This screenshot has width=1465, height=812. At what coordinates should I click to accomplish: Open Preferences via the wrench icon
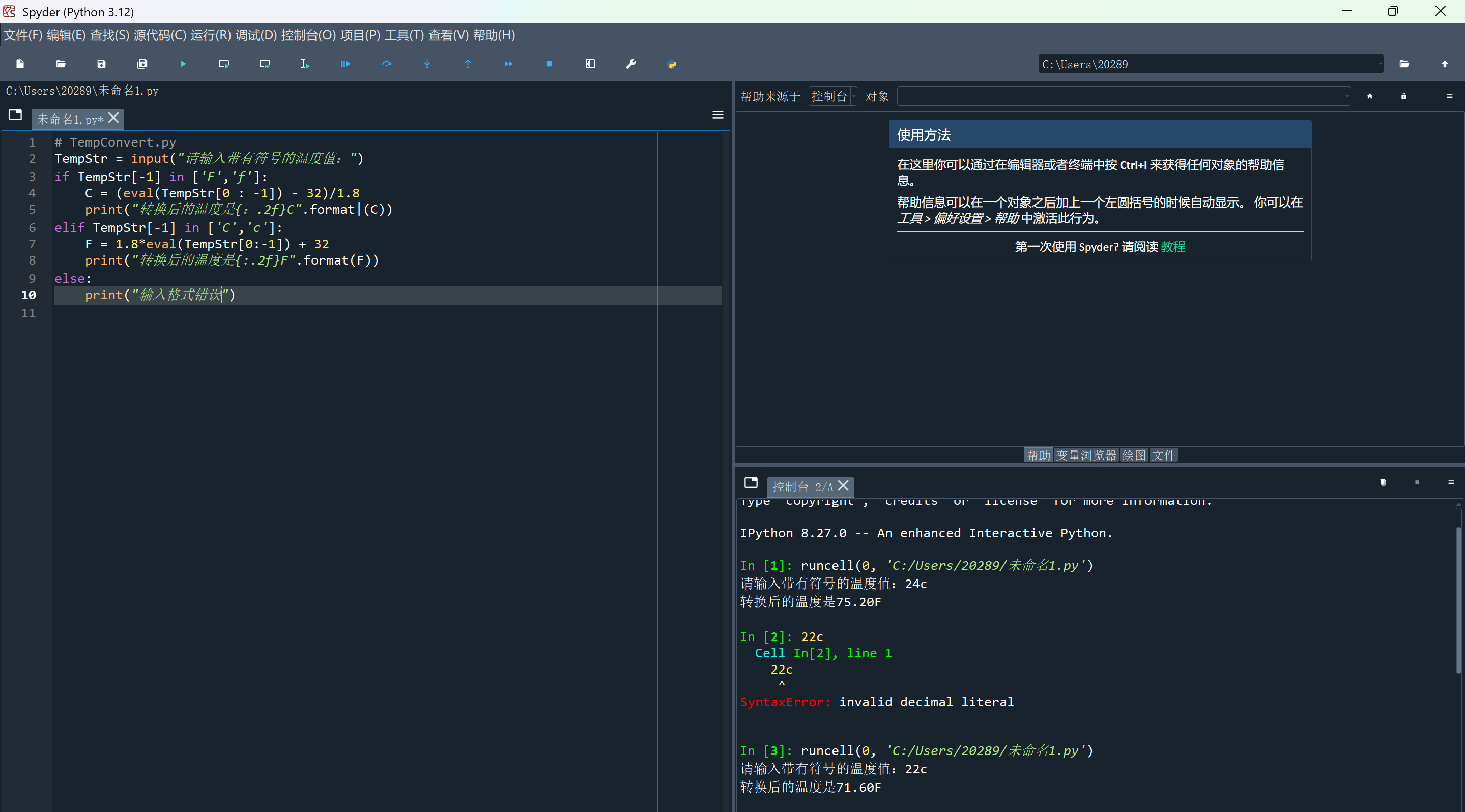630,64
